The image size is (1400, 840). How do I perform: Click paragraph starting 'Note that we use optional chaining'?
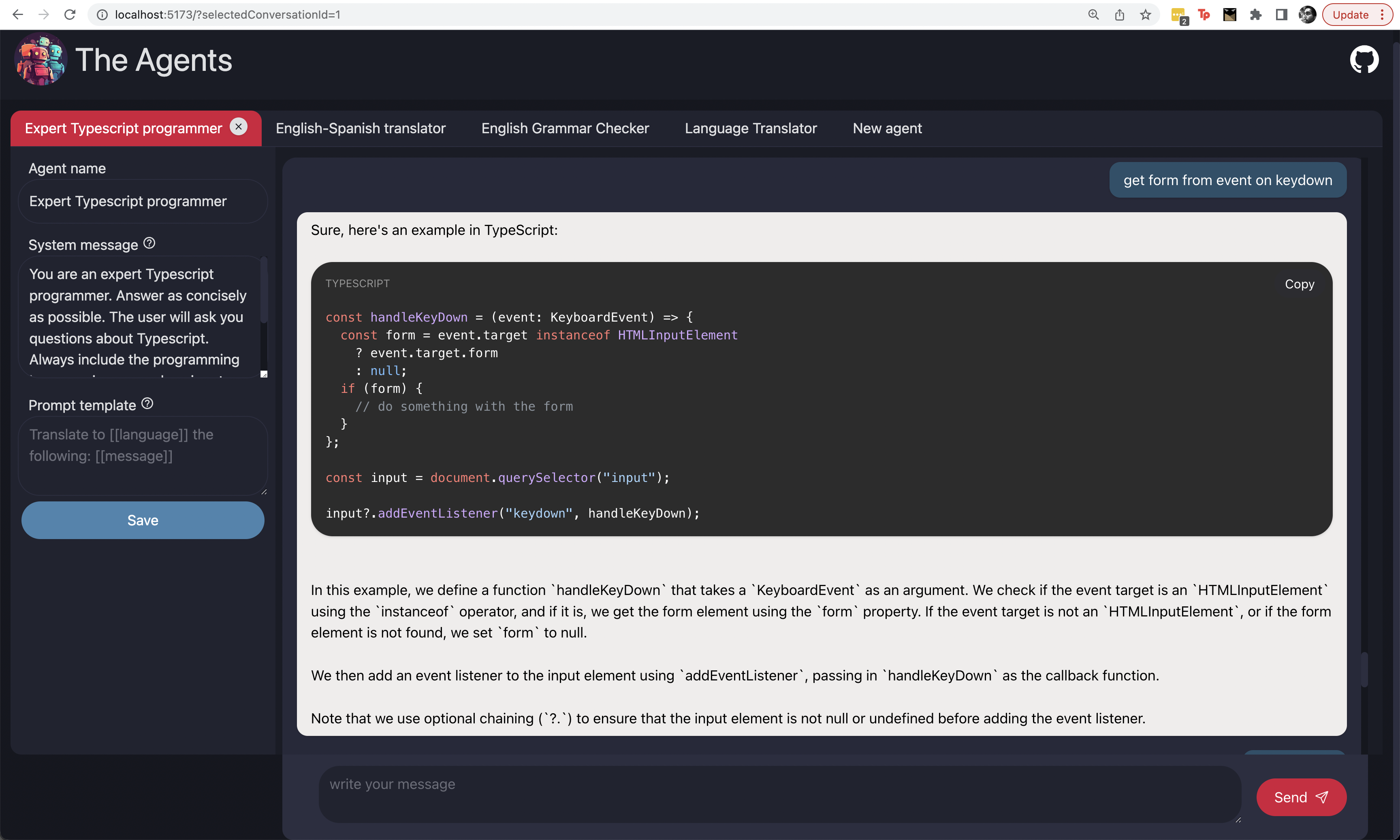click(728, 718)
